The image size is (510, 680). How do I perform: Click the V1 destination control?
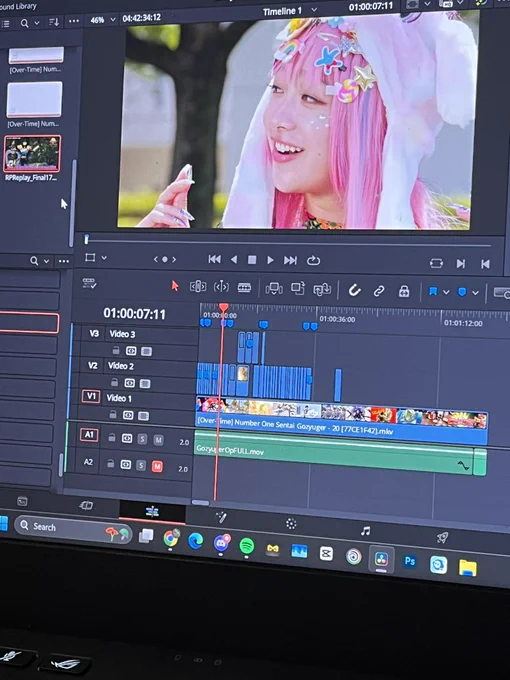click(x=91, y=396)
